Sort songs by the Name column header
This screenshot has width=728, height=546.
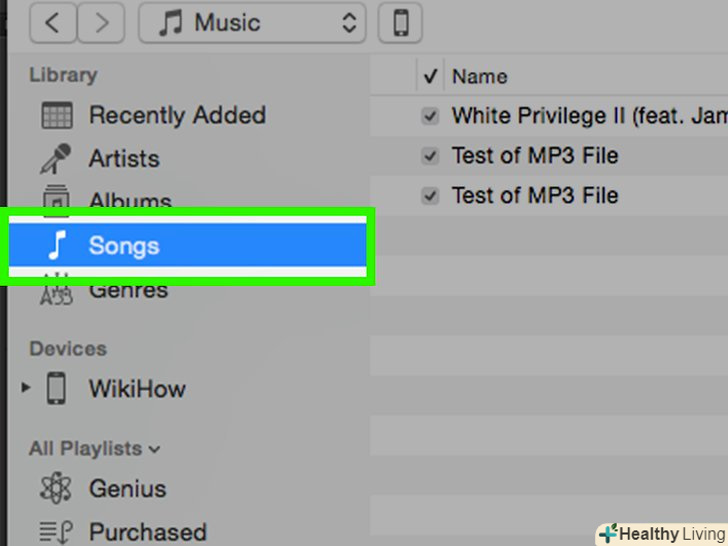pyautogui.click(x=480, y=76)
